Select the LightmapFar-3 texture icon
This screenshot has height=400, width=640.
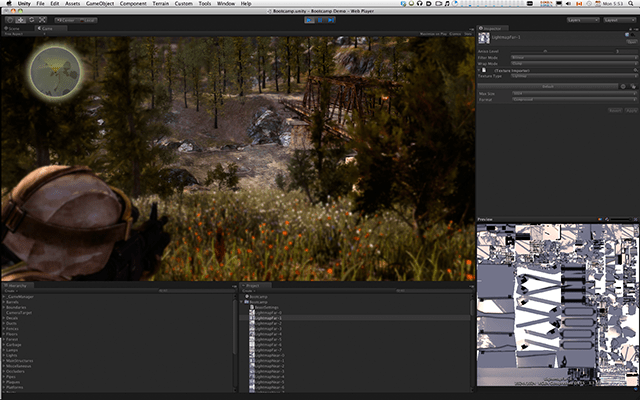[x=252, y=329]
